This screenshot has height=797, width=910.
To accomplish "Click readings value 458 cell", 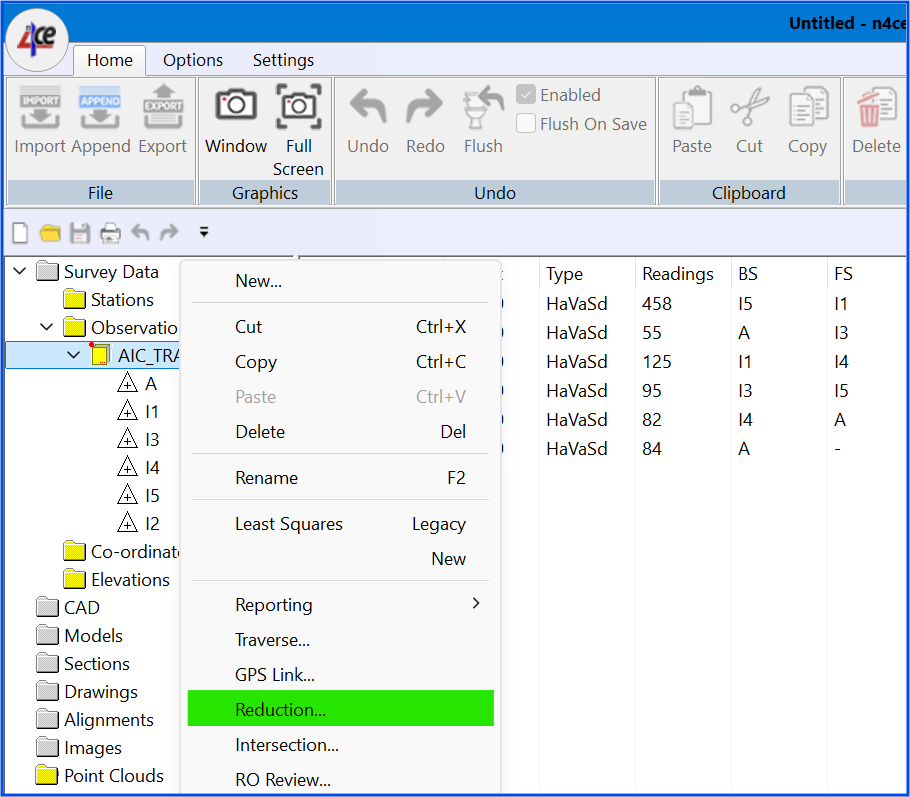I will point(657,303).
